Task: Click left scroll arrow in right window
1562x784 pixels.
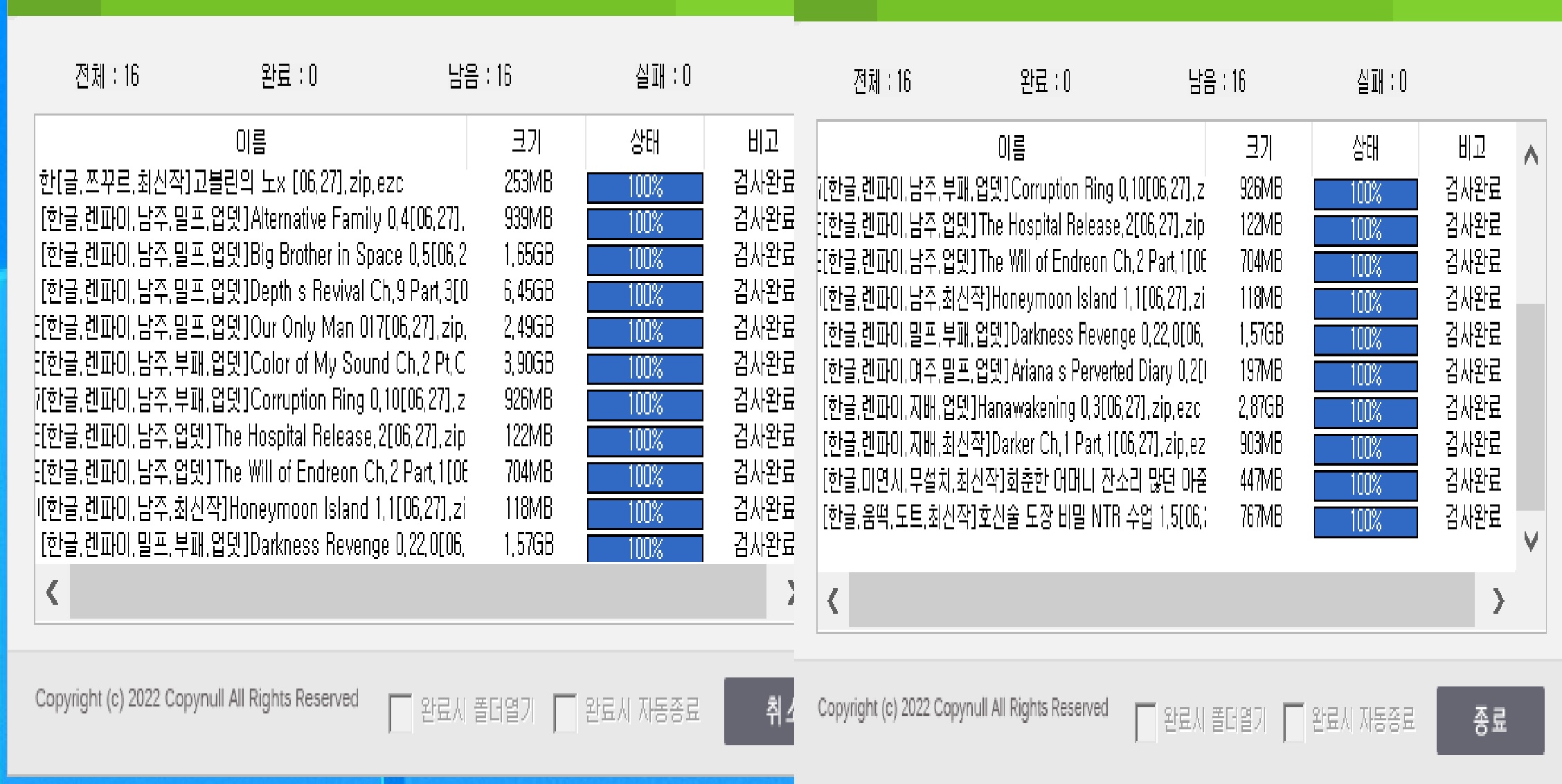Action: click(x=833, y=601)
